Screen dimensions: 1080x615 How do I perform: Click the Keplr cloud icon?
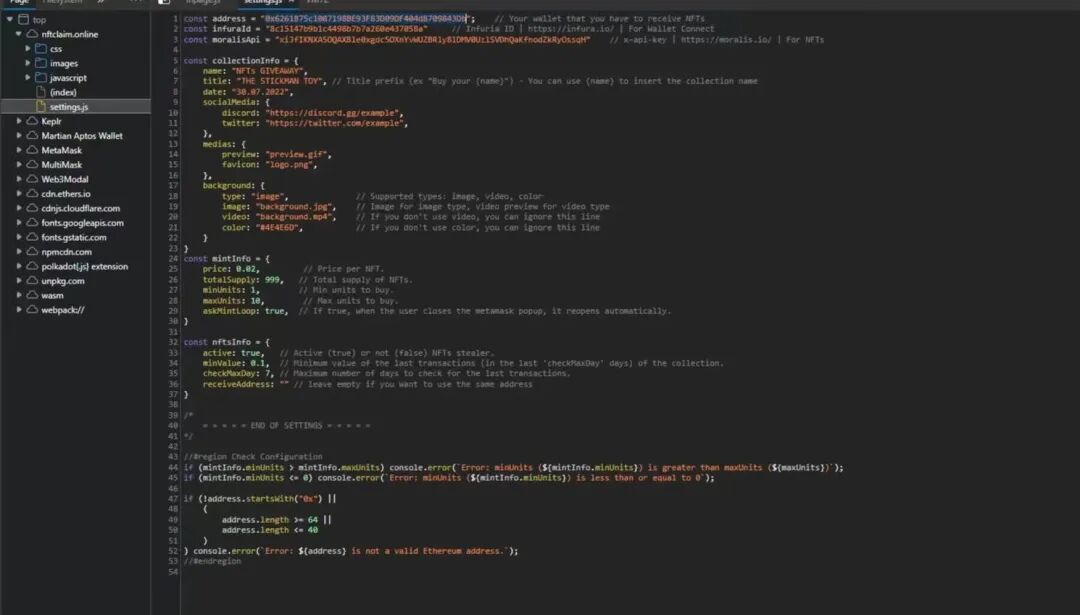tap(32, 121)
